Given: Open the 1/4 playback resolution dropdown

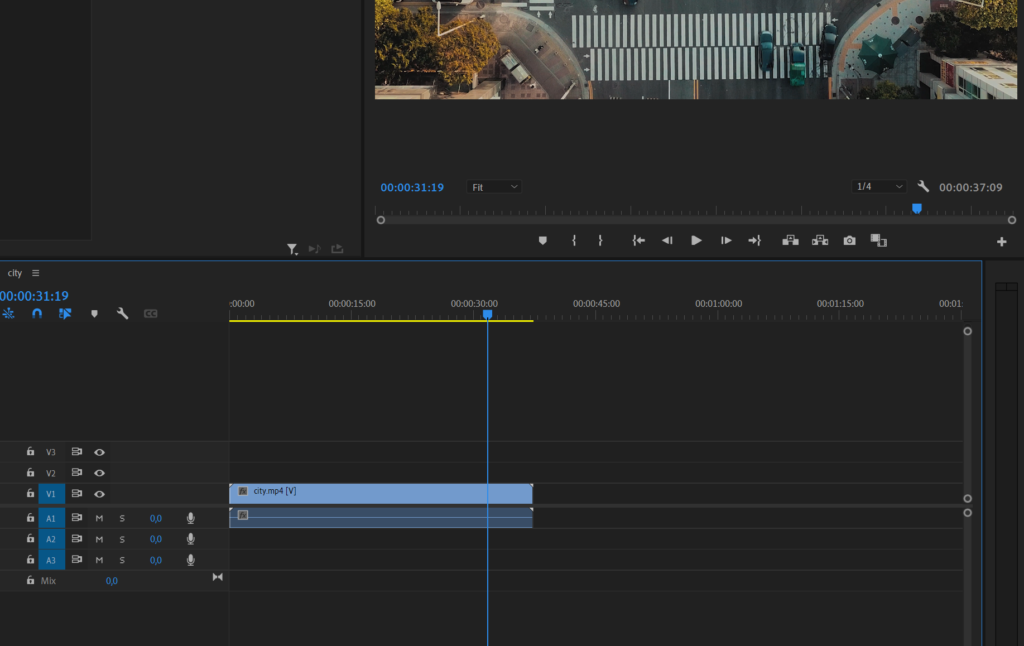Looking at the screenshot, I should [878, 187].
